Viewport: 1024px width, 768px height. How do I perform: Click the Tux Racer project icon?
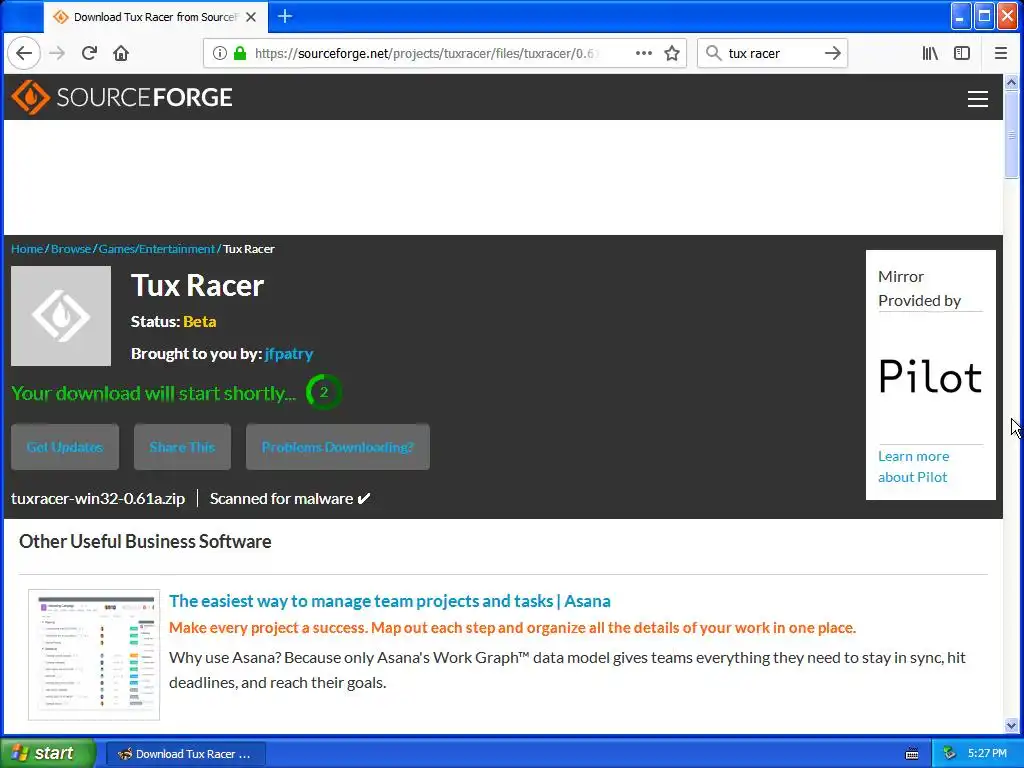click(61, 315)
